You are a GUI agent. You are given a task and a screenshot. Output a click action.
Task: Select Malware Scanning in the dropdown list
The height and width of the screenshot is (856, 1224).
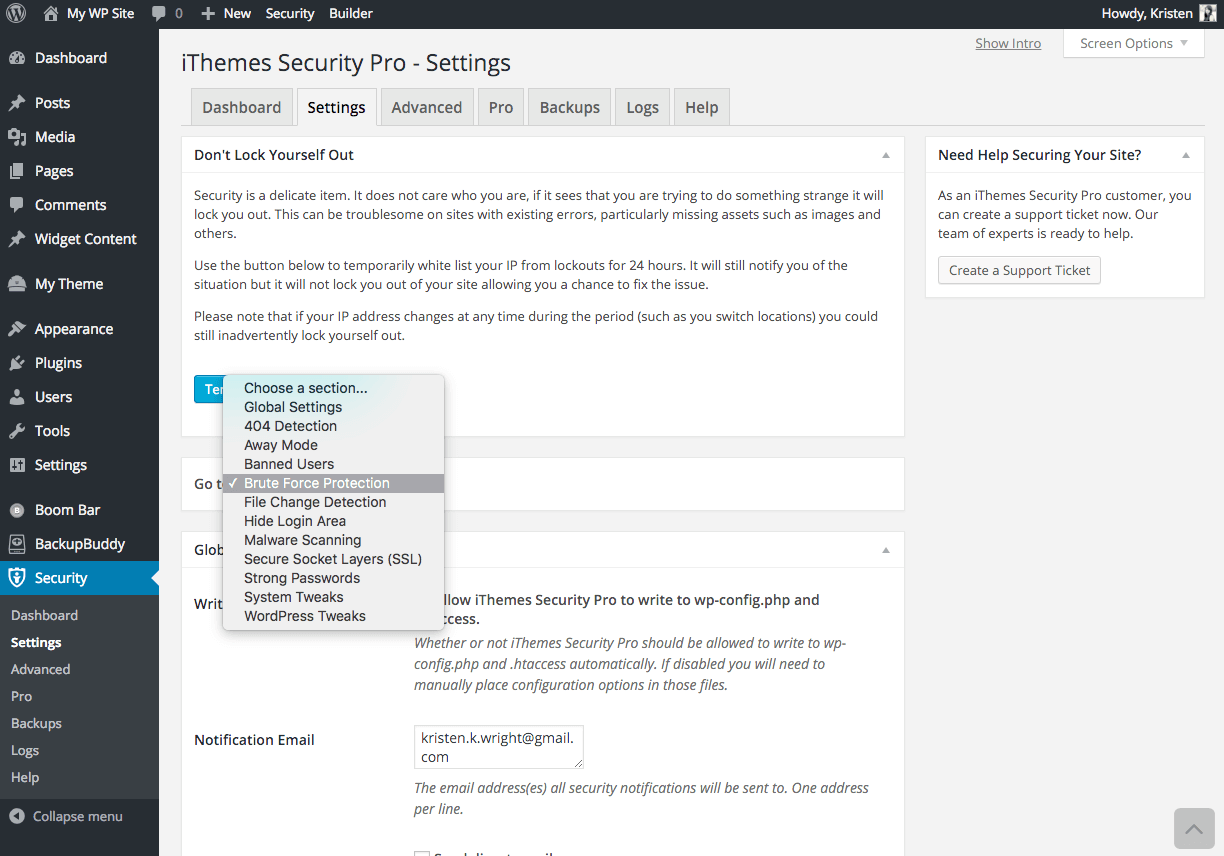click(333, 540)
